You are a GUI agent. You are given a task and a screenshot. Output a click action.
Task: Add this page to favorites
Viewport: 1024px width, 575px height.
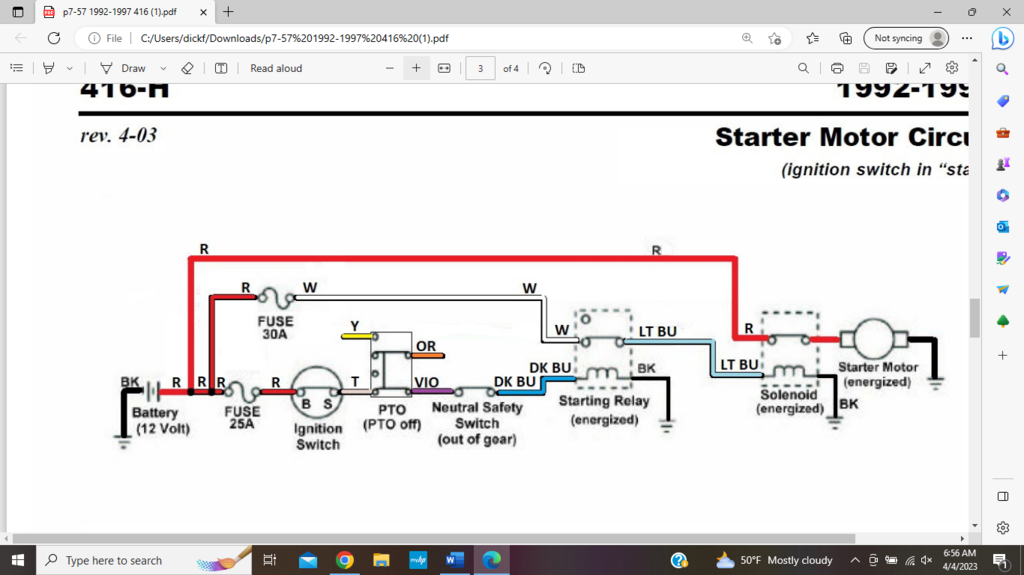click(775, 38)
